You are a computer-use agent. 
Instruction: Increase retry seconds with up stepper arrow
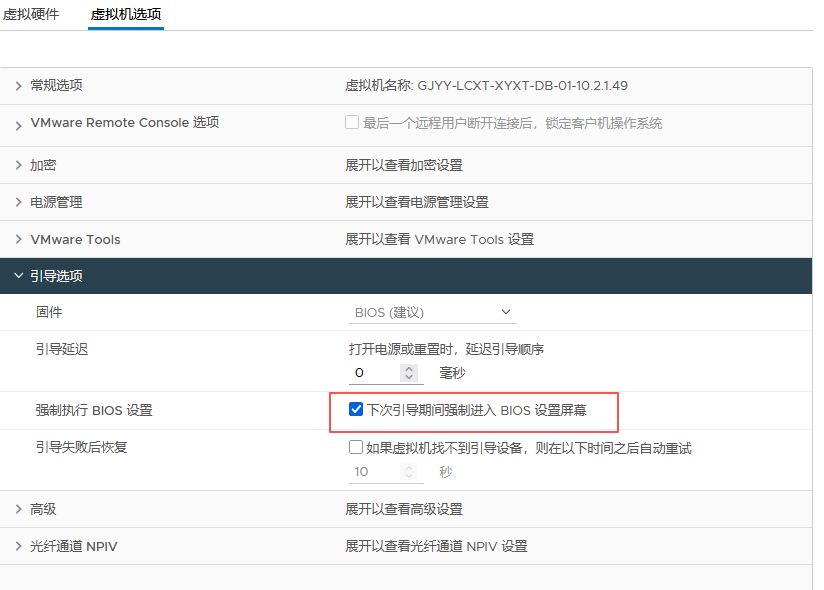coord(408,467)
